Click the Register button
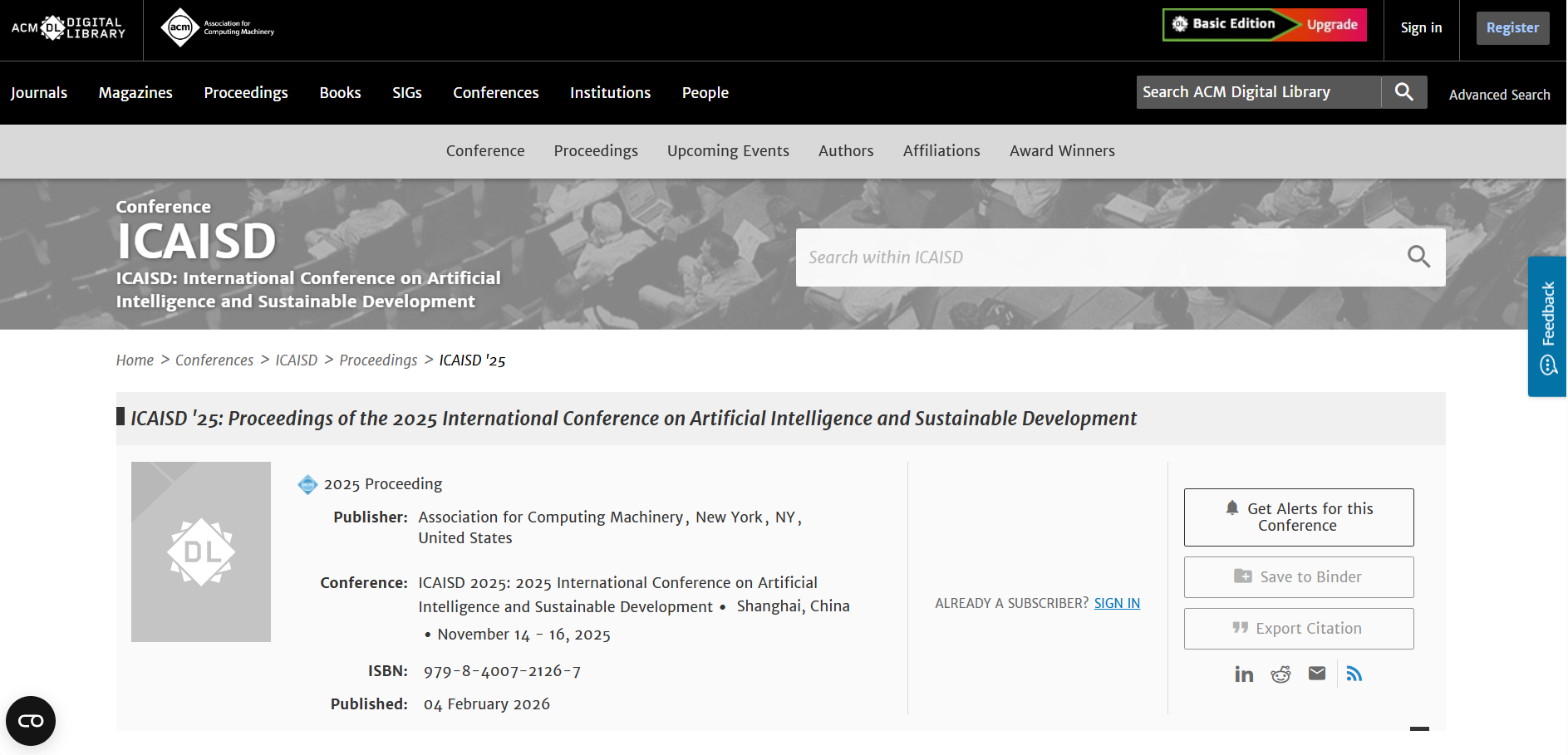The image size is (1568, 755). coord(1512,28)
